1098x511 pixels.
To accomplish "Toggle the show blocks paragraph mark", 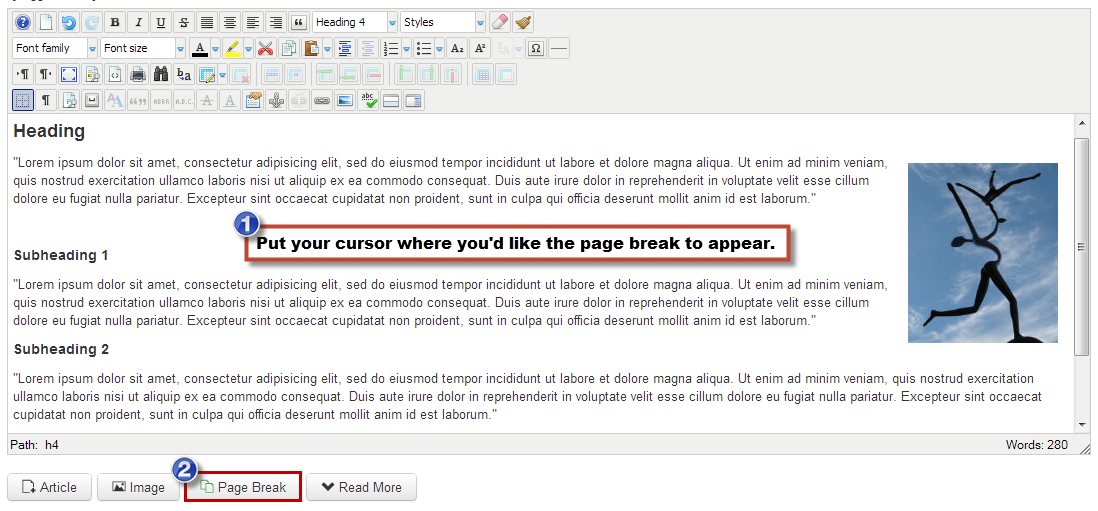I will (46, 101).
